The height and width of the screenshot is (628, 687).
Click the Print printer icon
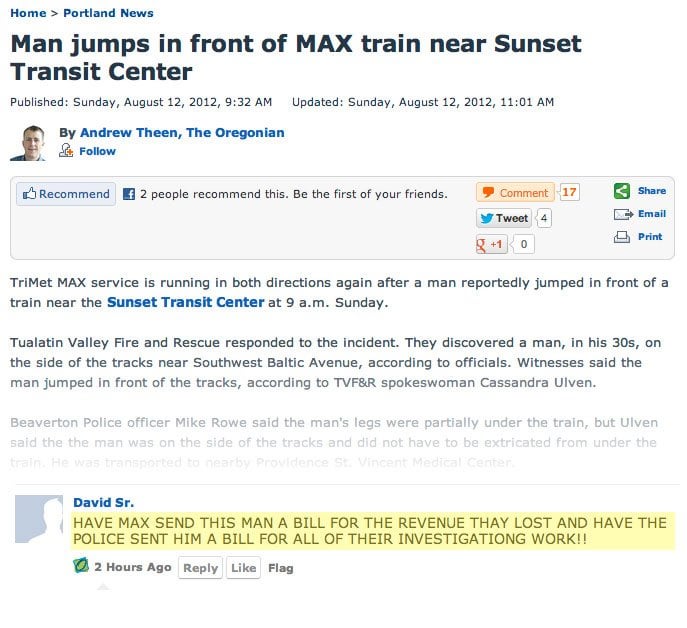(x=622, y=237)
